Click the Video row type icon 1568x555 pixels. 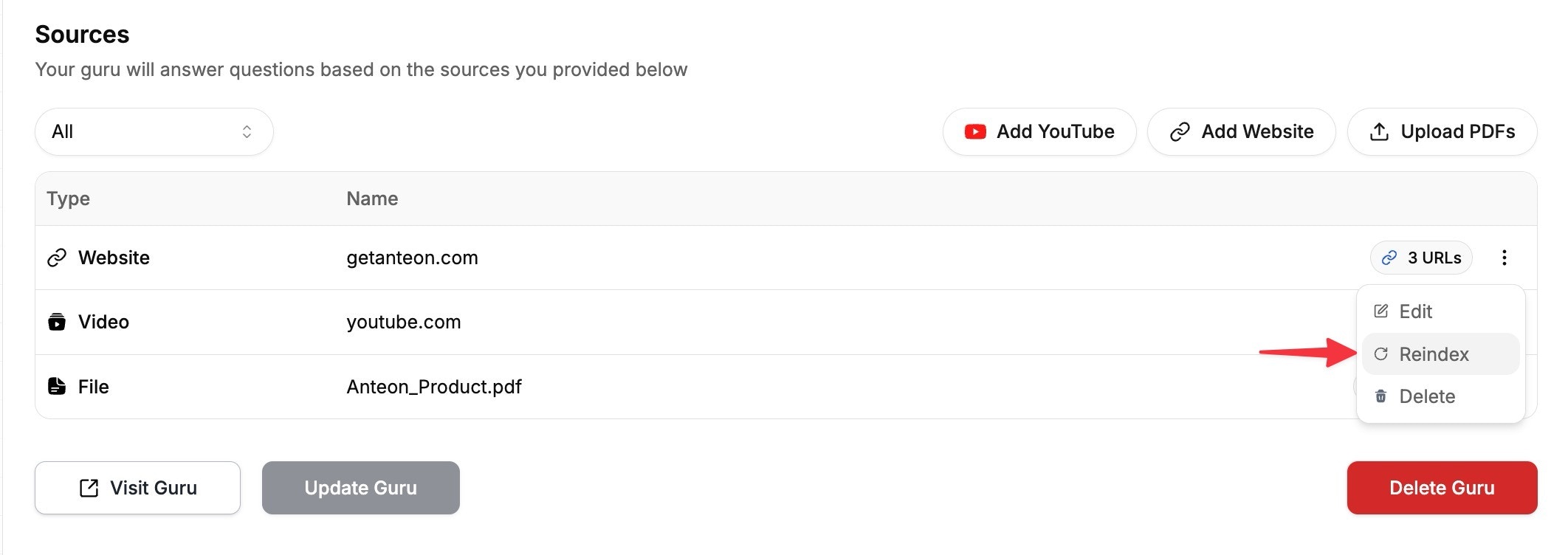[x=57, y=322]
